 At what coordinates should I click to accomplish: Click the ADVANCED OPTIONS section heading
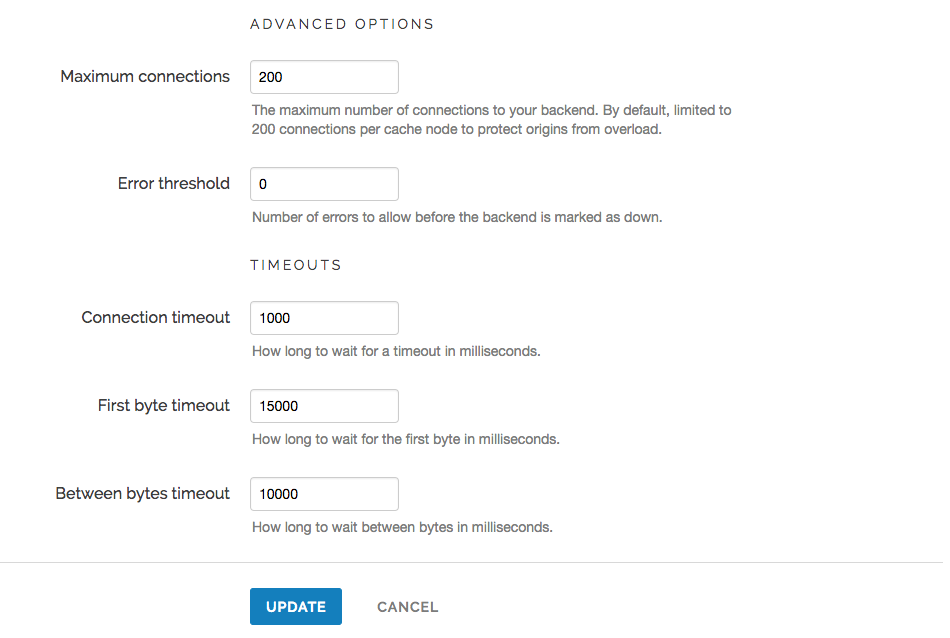point(342,24)
